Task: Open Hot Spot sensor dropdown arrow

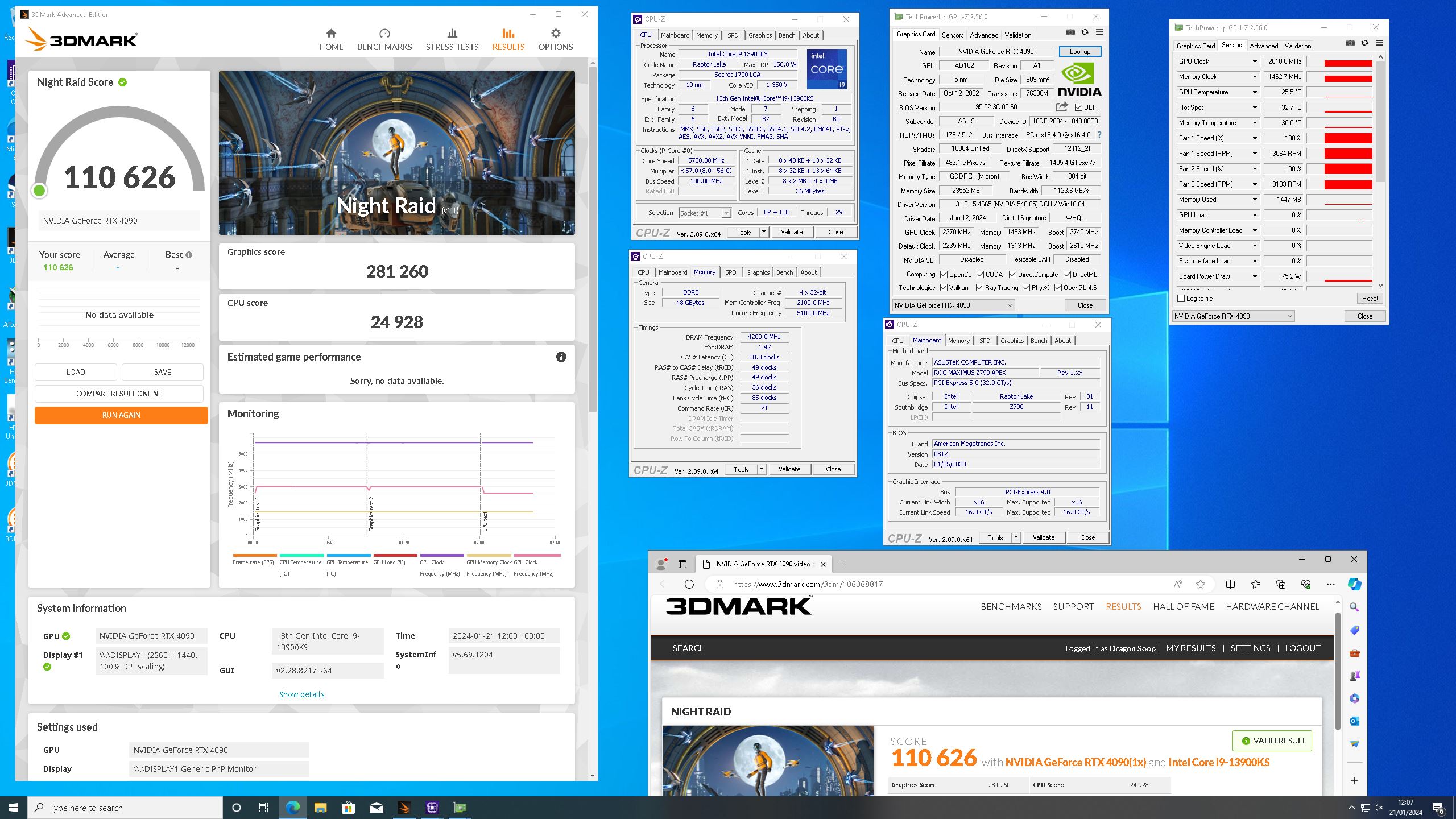Action: point(1255,107)
